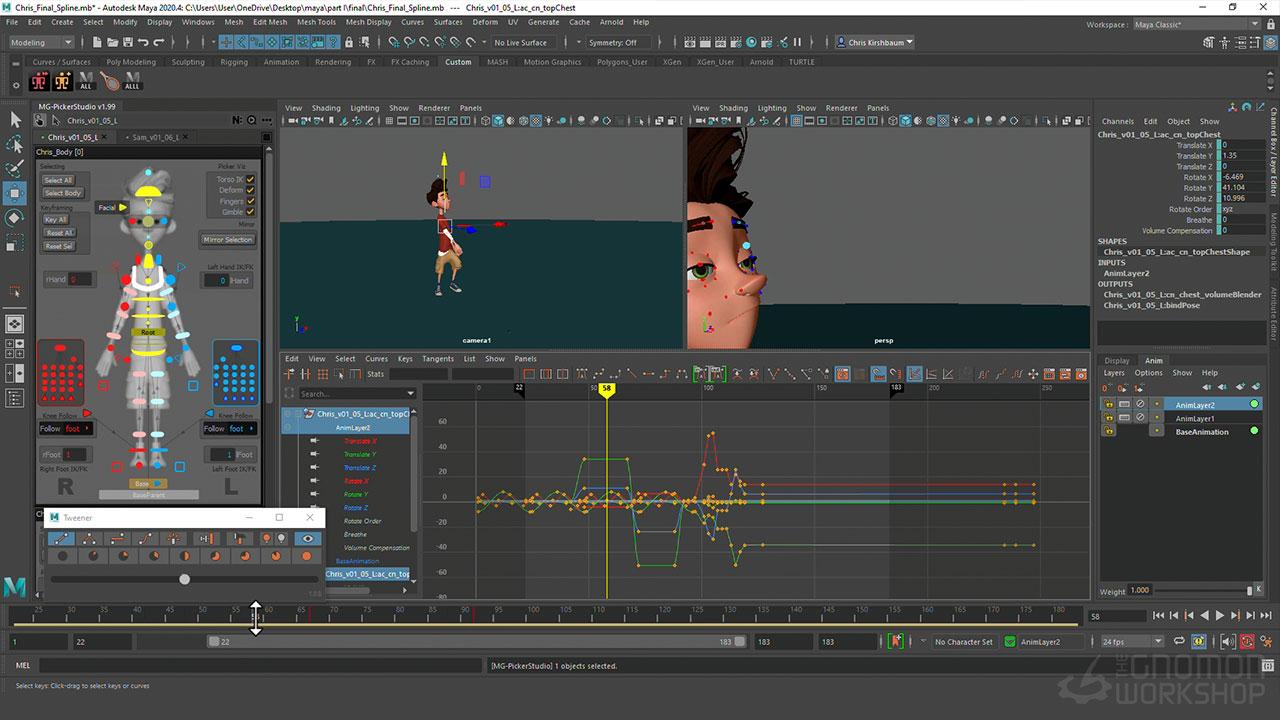Uncheck the Torso IK checkbox
This screenshot has height=720, width=1280.
pyautogui.click(x=250, y=179)
